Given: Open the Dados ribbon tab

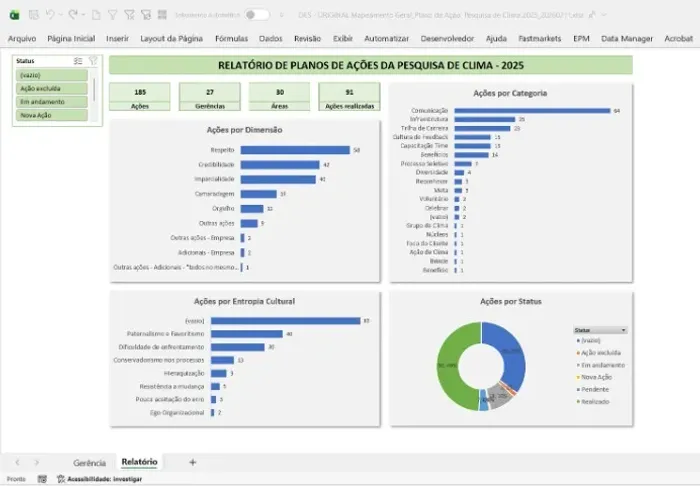Looking at the screenshot, I should [x=271, y=38].
